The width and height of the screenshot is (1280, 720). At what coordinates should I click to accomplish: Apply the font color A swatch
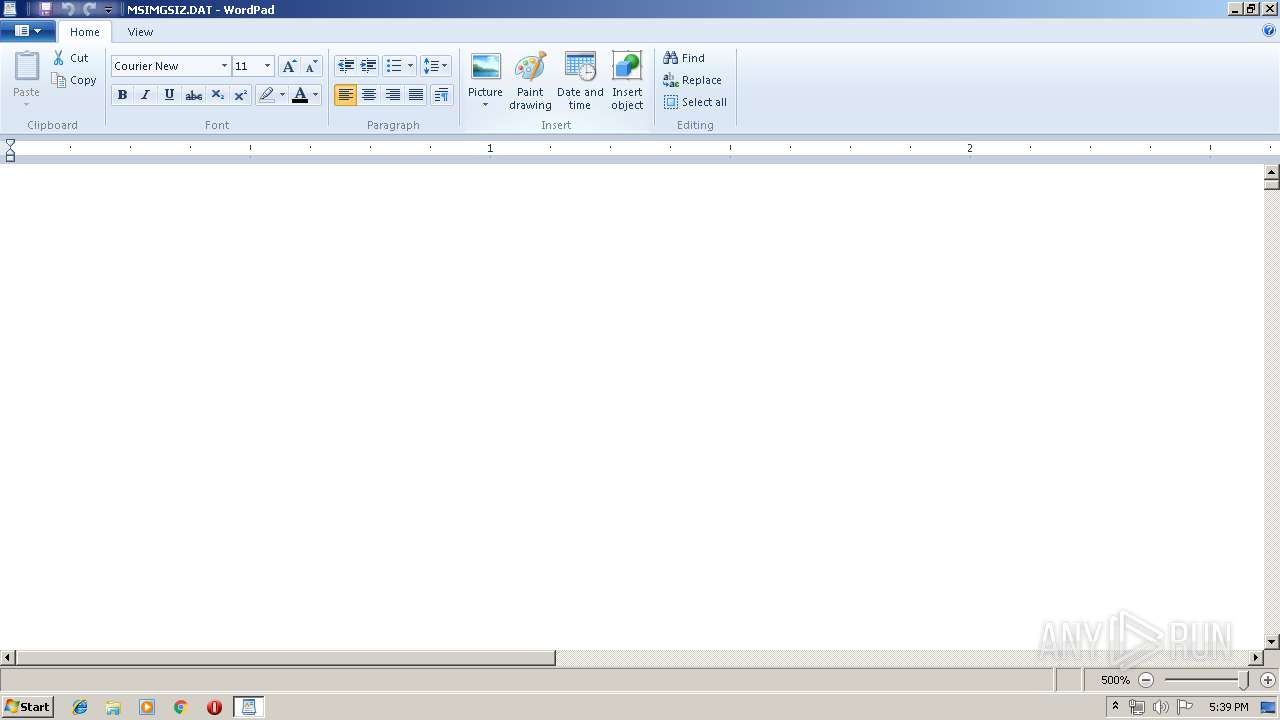(299, 95)
